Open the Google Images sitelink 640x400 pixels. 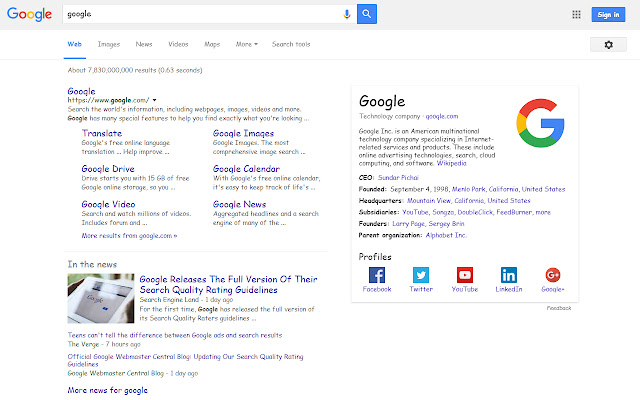click(x=243, y=133)
